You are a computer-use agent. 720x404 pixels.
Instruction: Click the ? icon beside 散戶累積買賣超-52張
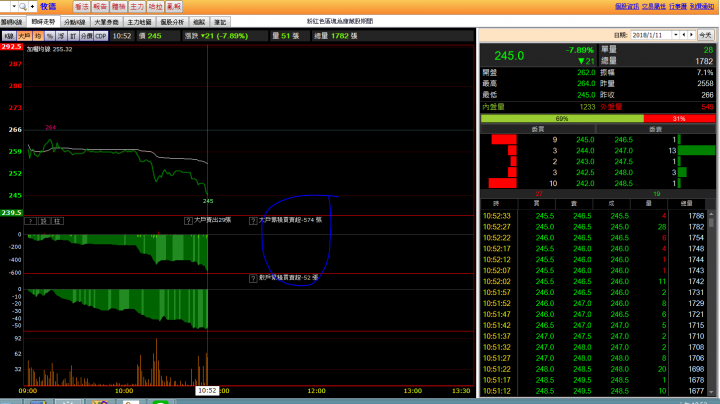[x=253, y=278]
